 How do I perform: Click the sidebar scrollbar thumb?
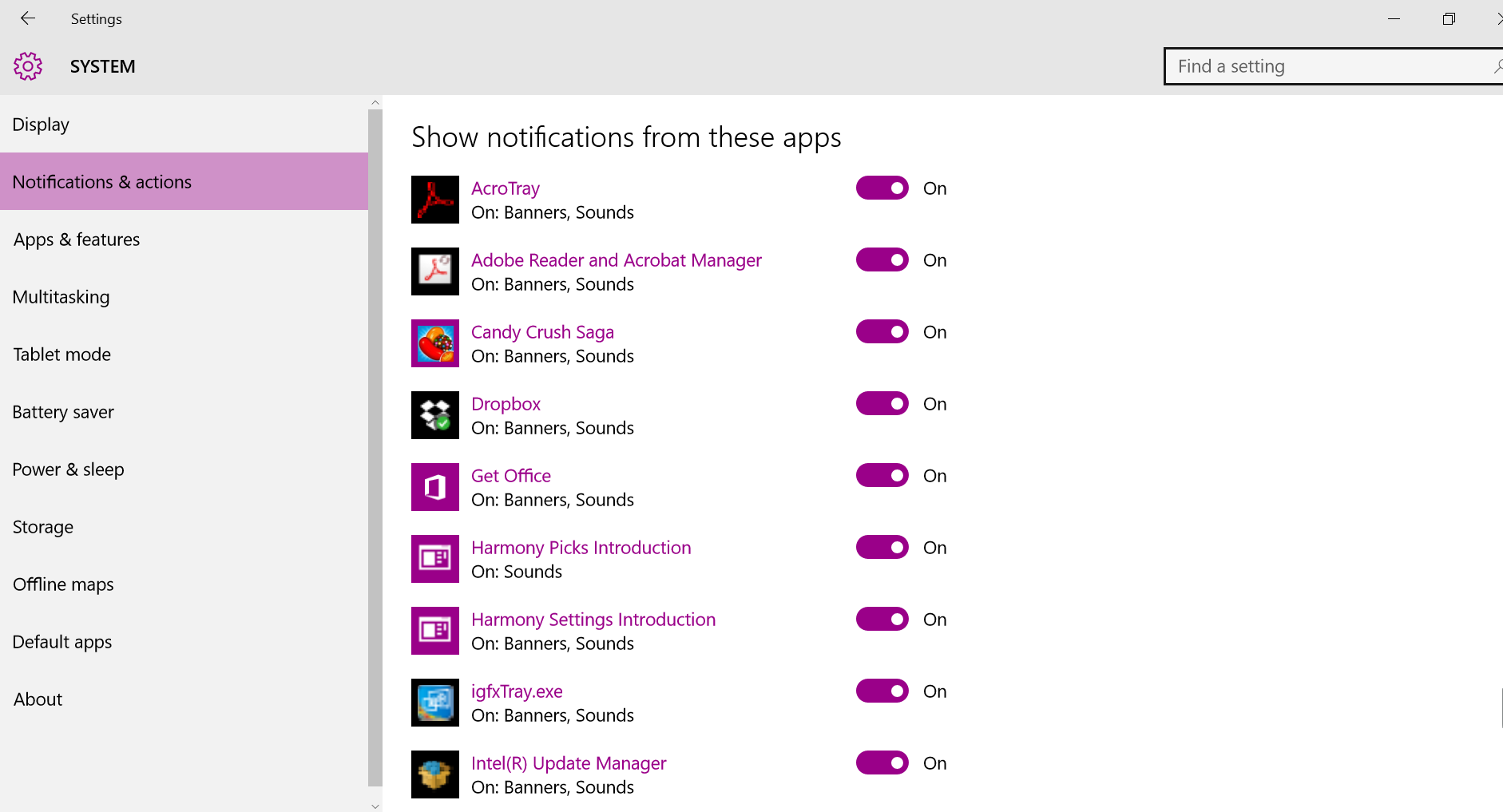[x=375, y=448]
